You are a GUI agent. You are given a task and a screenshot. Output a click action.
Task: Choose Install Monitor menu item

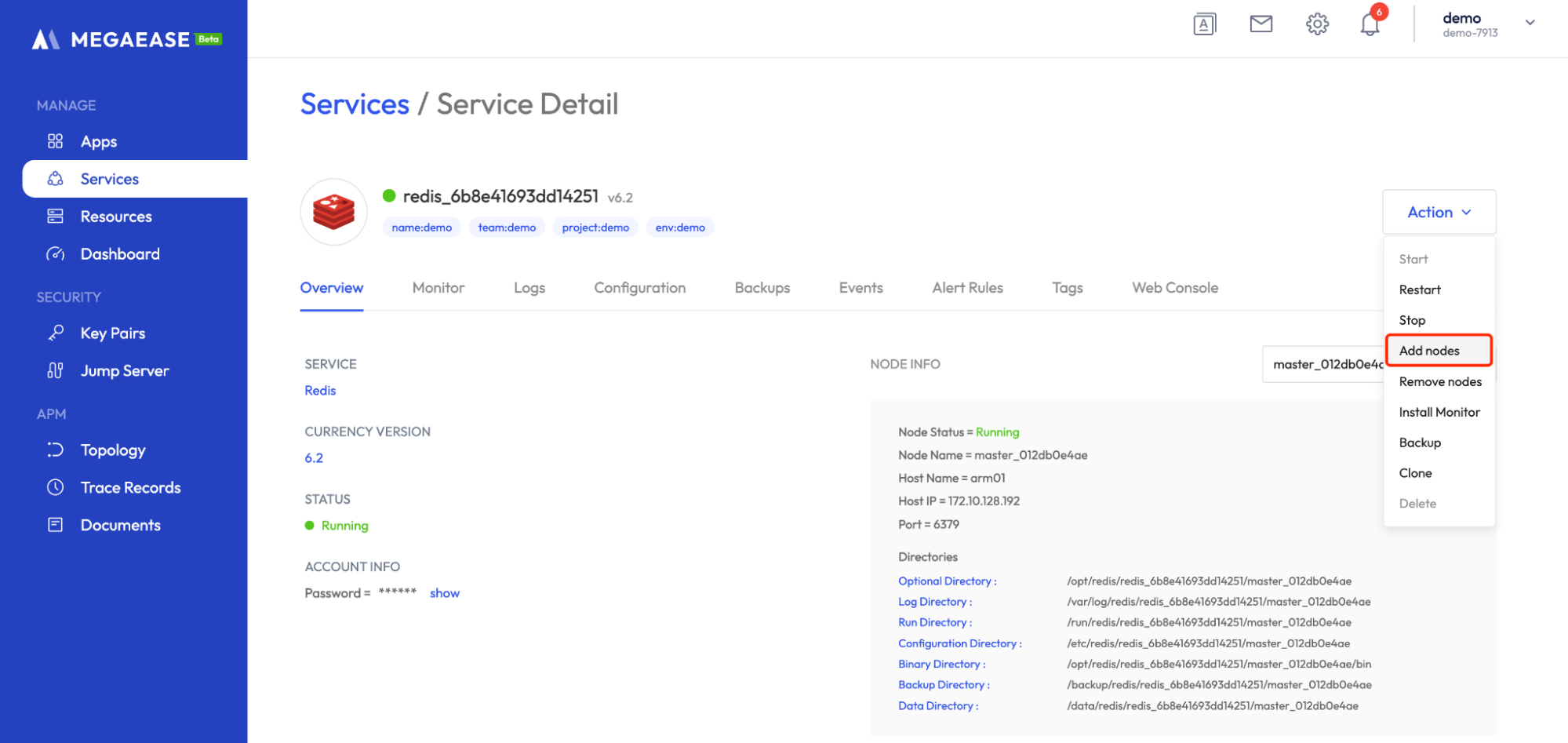(x=1439, y=412)
